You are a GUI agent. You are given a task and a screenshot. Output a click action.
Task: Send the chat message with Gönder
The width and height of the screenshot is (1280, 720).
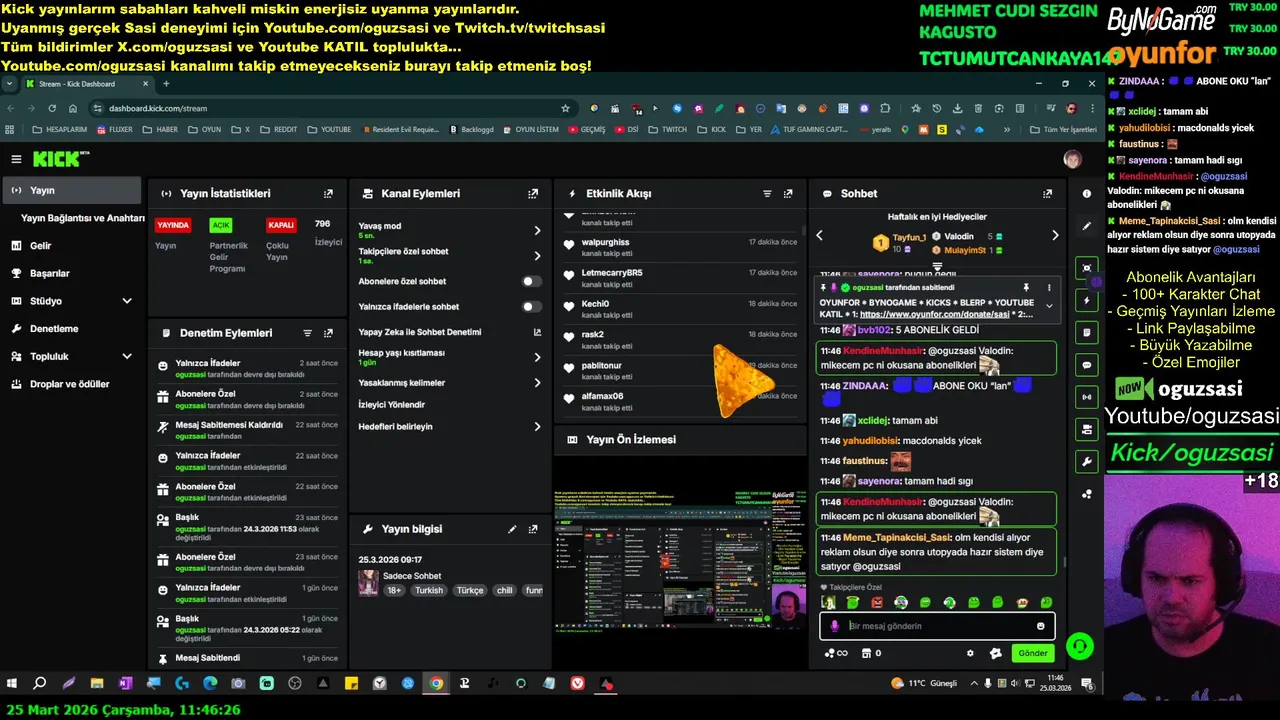pos(1033,653)
